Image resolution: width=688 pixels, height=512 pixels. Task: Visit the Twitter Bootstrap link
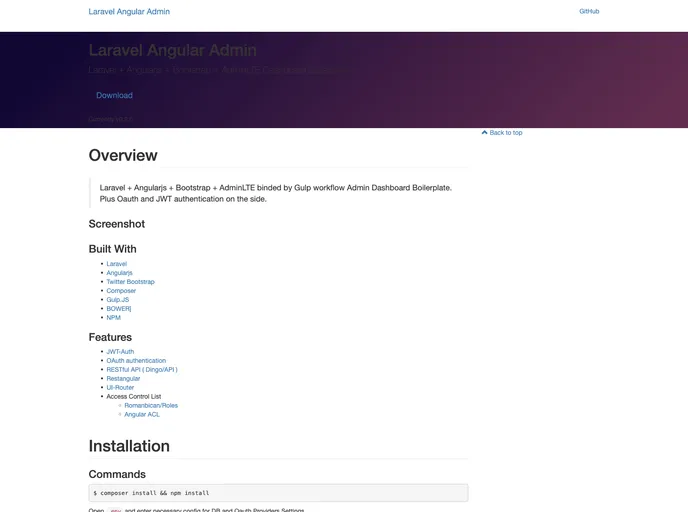(x=130, y=282)
